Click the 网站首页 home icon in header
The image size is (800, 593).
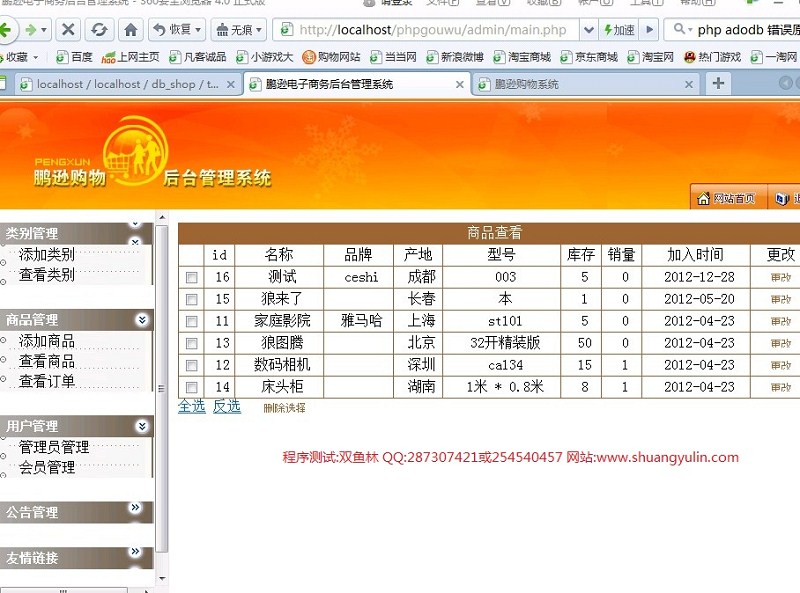[x=704, y=198]
